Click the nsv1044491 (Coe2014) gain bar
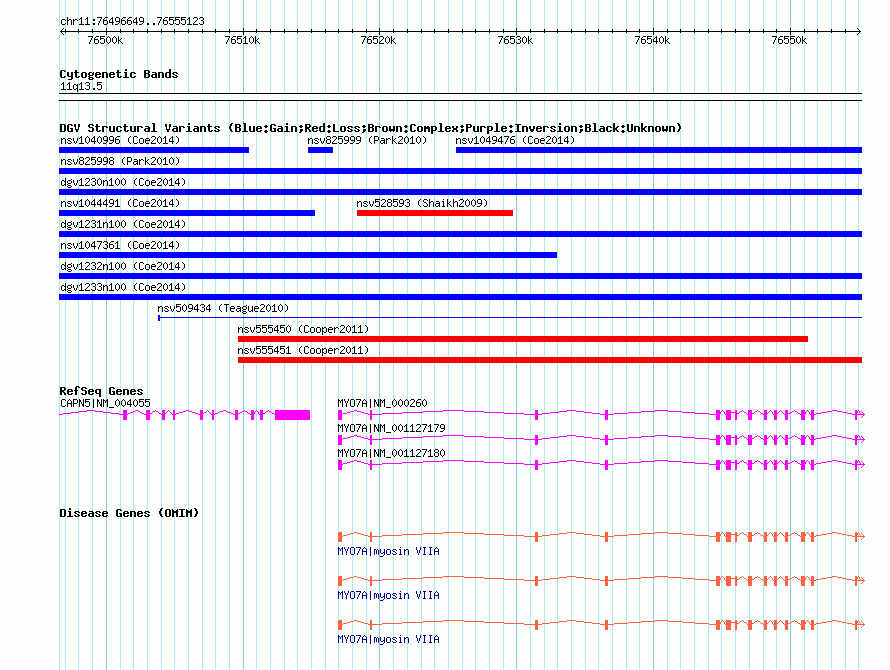890x670 pixels. coord(187,213)
